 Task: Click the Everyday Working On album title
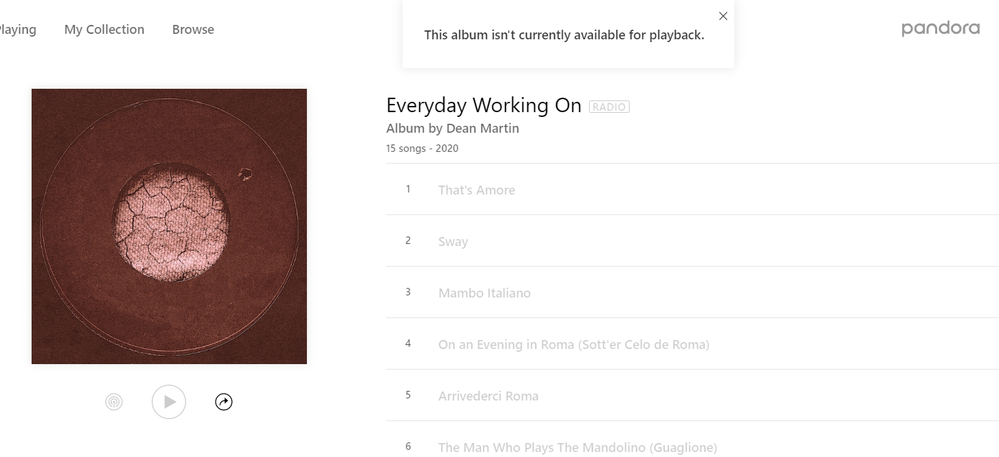pos(483,105)
